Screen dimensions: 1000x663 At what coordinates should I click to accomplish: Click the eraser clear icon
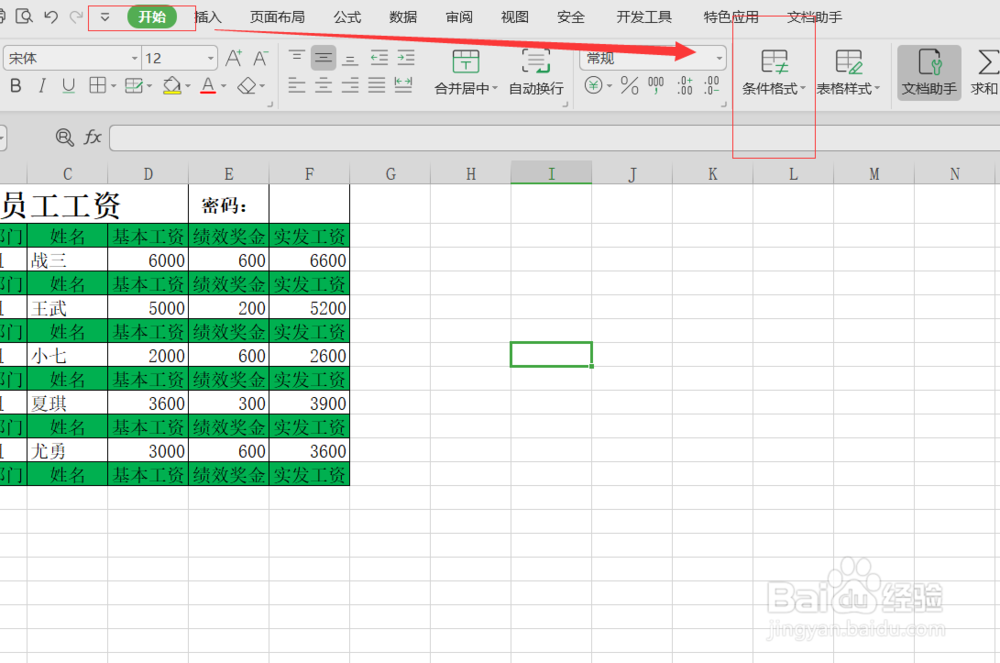[247, 85]
